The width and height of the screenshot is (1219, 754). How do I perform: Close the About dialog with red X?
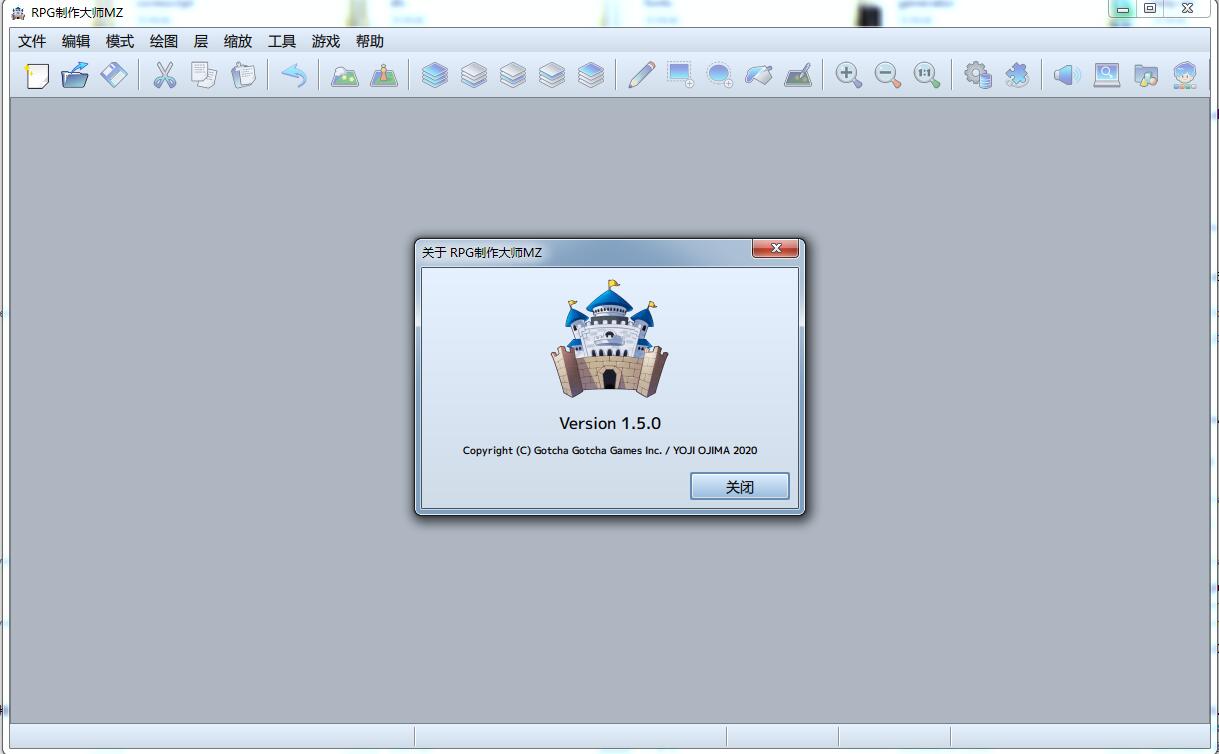pyautogui.click(x=775, y=249)
